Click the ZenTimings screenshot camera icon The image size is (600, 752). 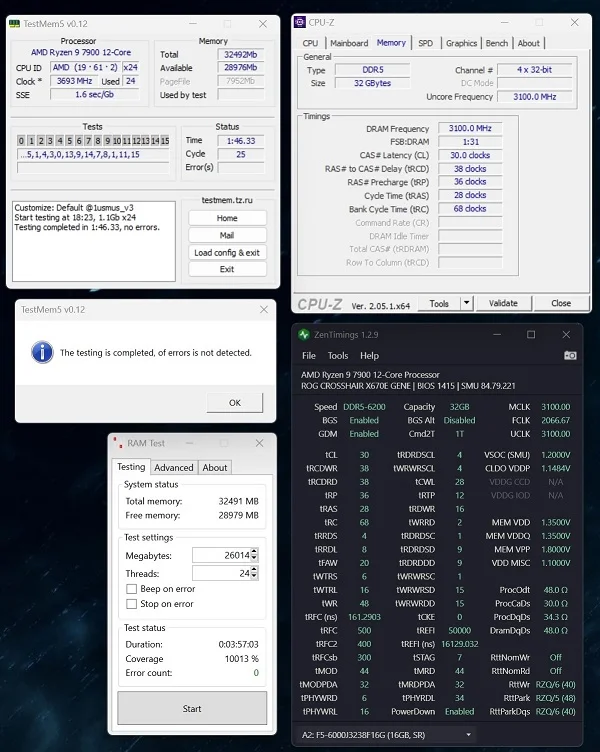(x=570, y=355)
